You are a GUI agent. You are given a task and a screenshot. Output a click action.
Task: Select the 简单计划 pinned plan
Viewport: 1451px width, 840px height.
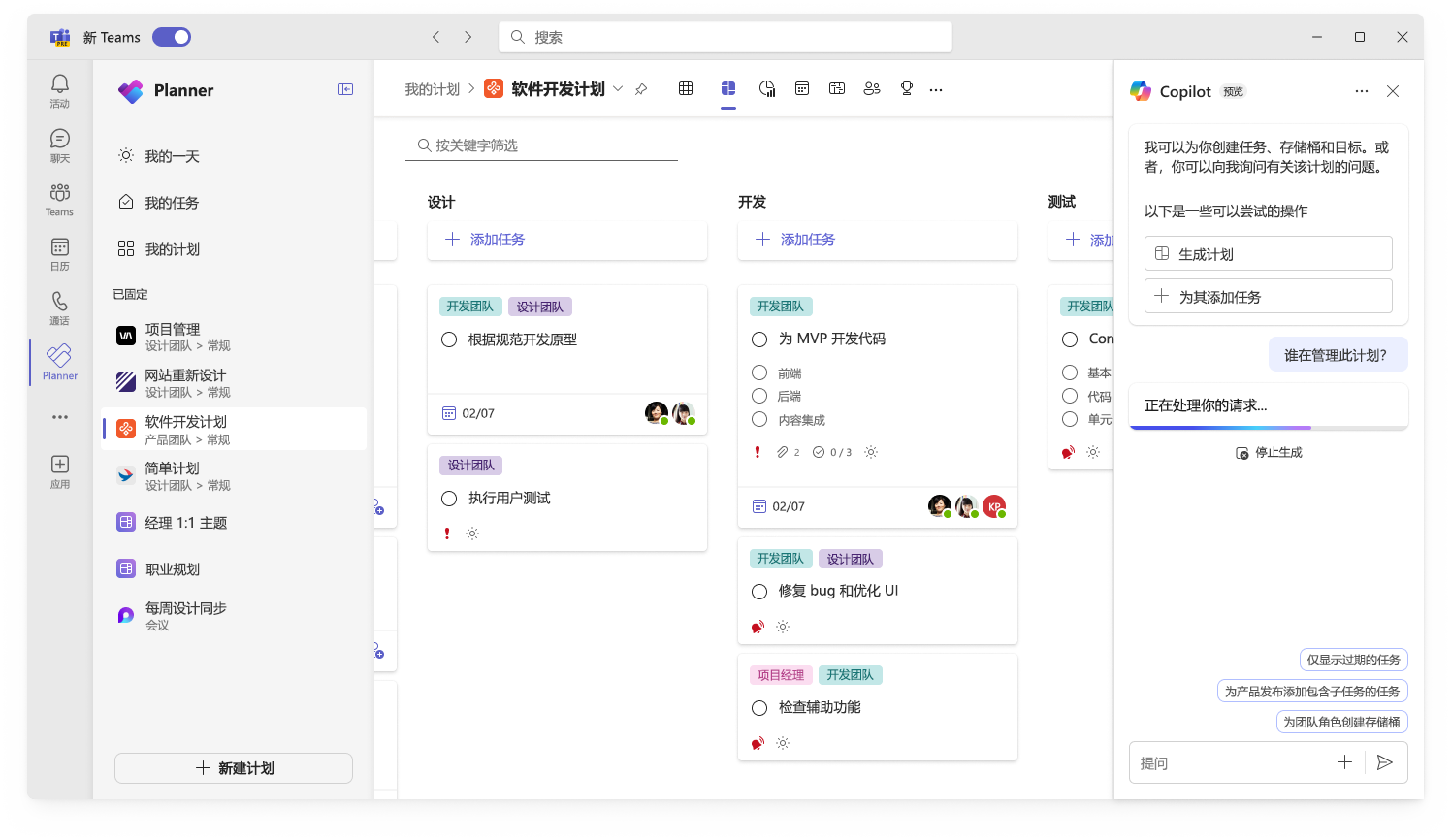[235, 476]
